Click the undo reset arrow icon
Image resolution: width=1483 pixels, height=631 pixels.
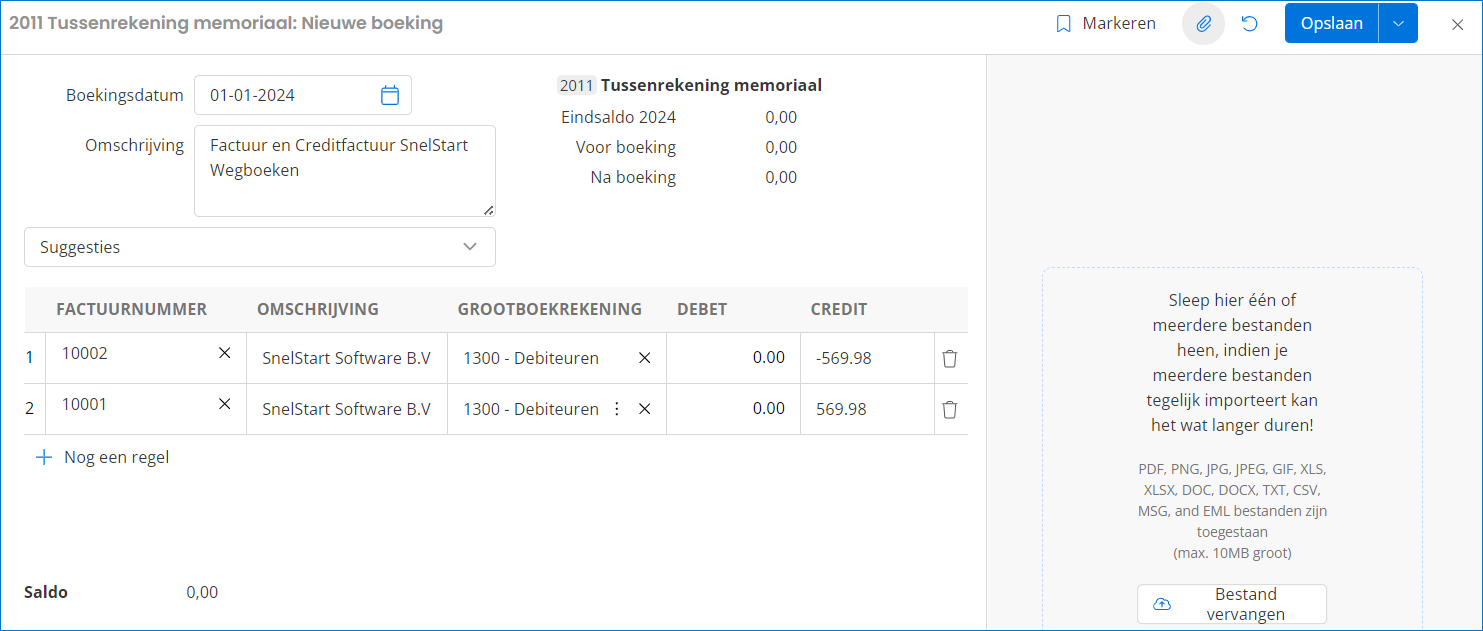(1249, 24)
